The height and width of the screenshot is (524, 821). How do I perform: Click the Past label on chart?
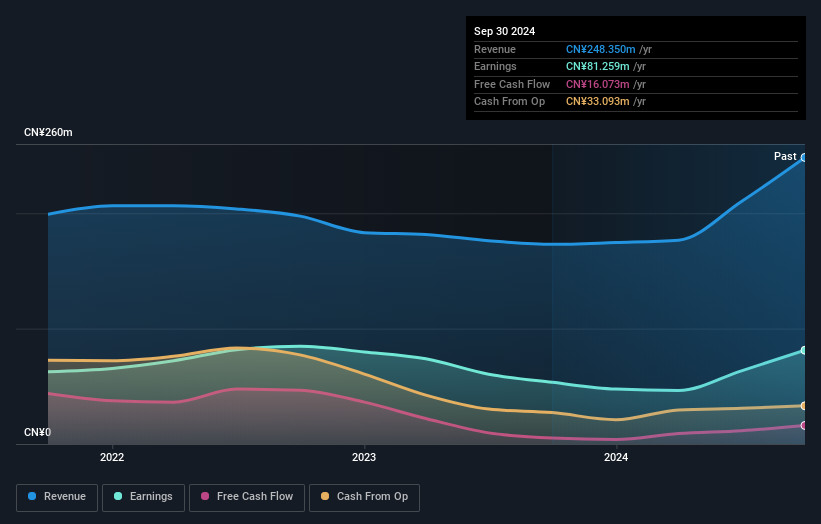[785, 156]
